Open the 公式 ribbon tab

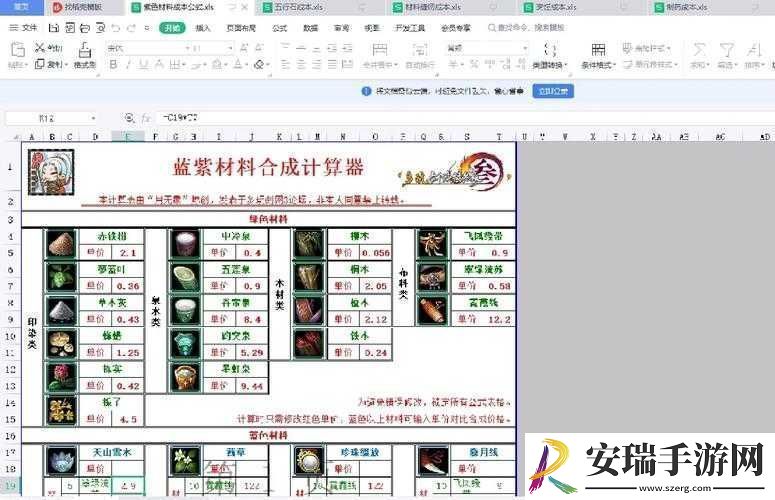(x=279, y=28)
